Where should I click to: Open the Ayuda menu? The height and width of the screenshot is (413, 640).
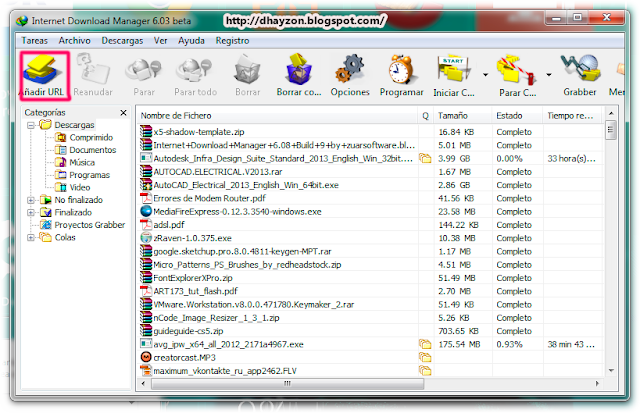click(x=191, y=40)
